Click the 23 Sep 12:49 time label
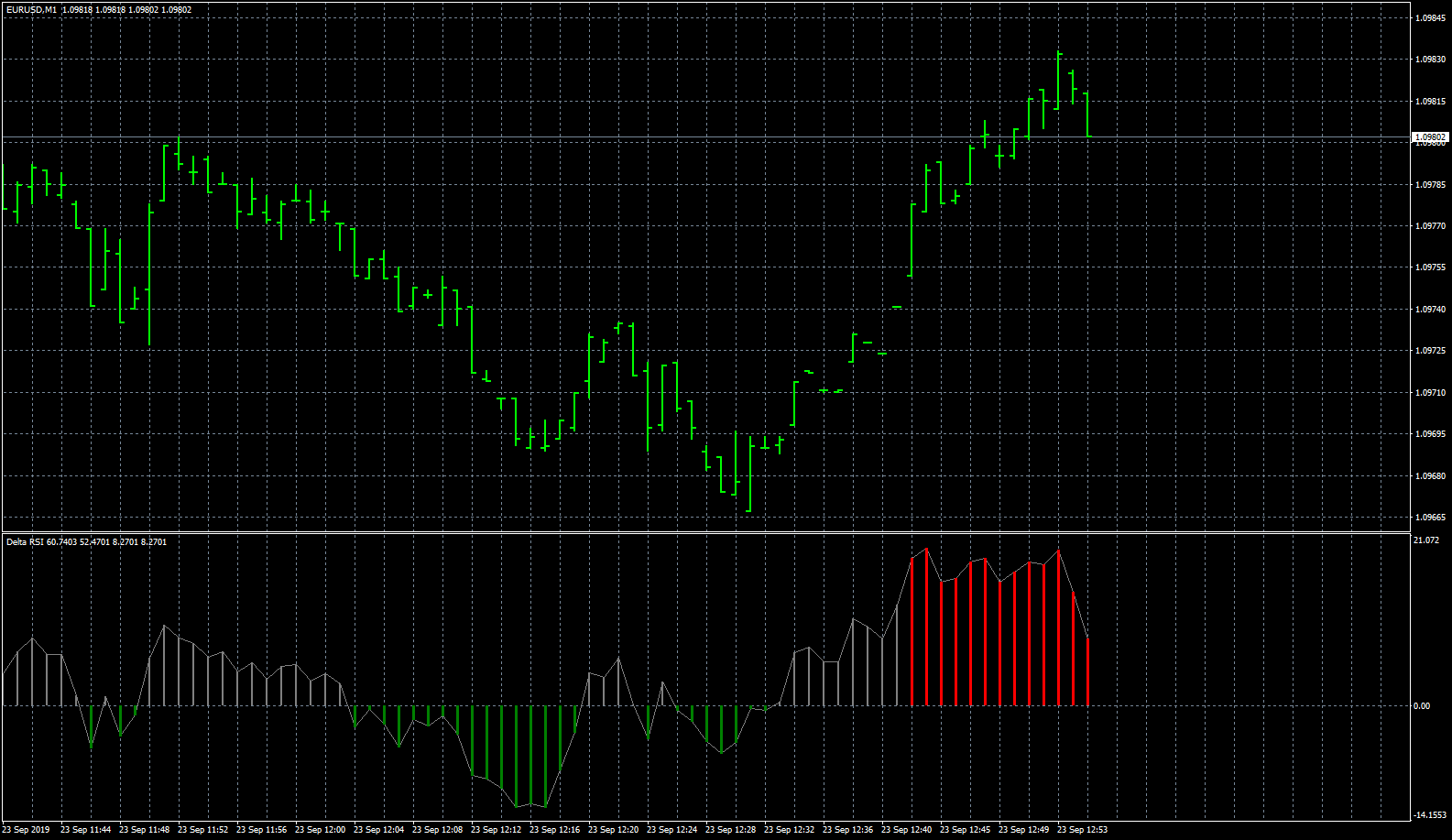The image size is (1452, 840). pyautogui.click(x=1024, y=830)
